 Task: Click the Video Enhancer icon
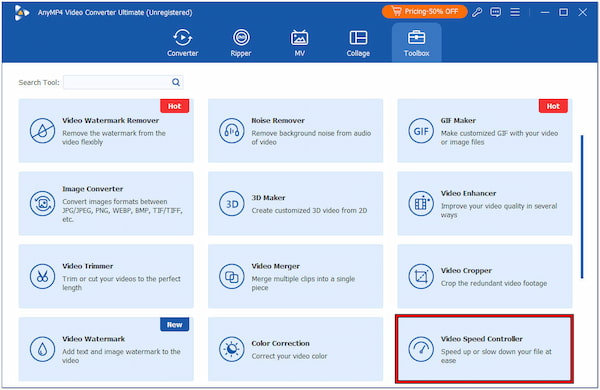(x=421, y=204)
